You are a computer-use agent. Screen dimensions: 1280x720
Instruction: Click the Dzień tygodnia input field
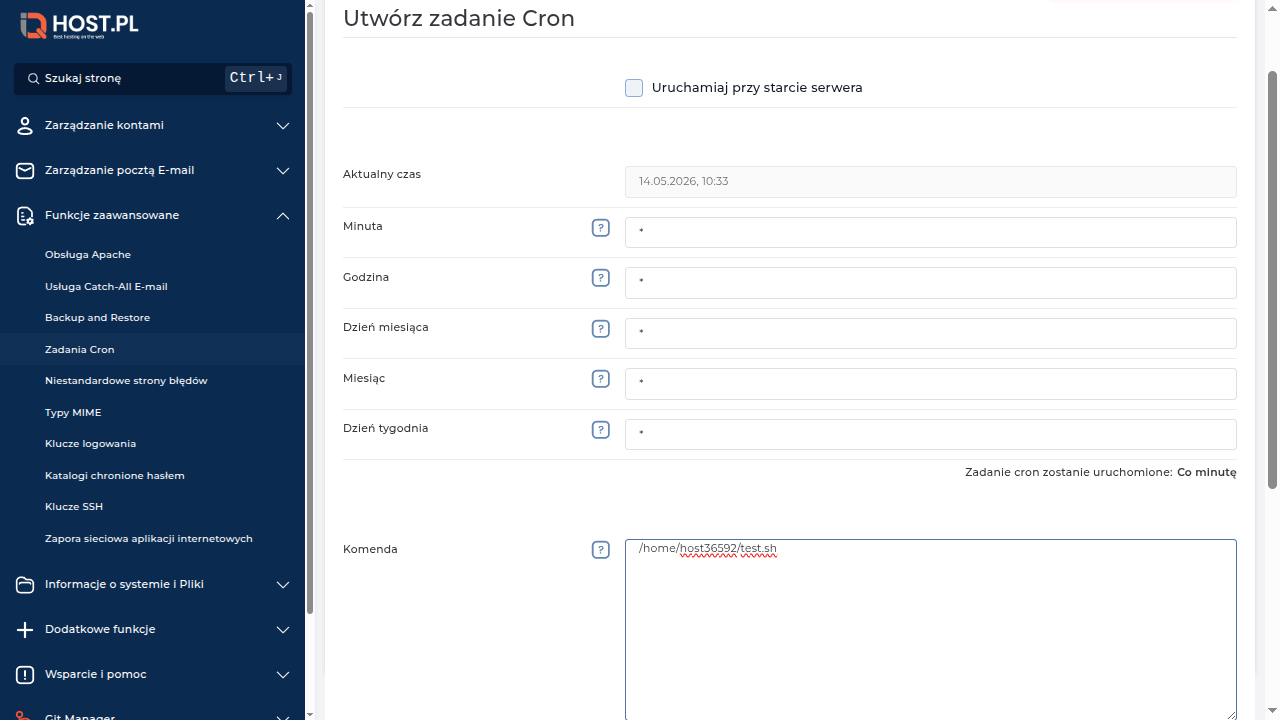pyautogui.click(x=930, y=434)
